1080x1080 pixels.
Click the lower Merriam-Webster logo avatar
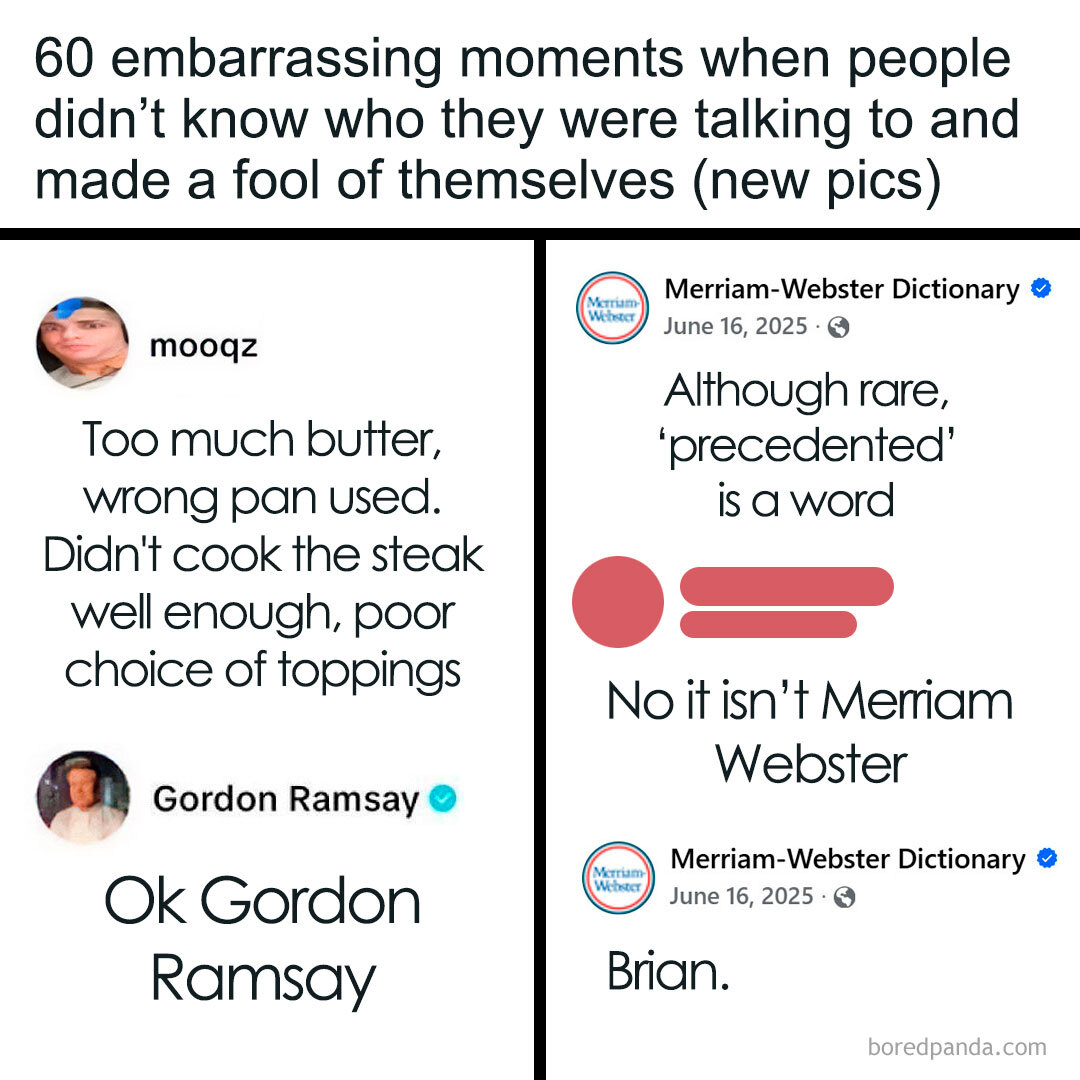click(619, 878)
